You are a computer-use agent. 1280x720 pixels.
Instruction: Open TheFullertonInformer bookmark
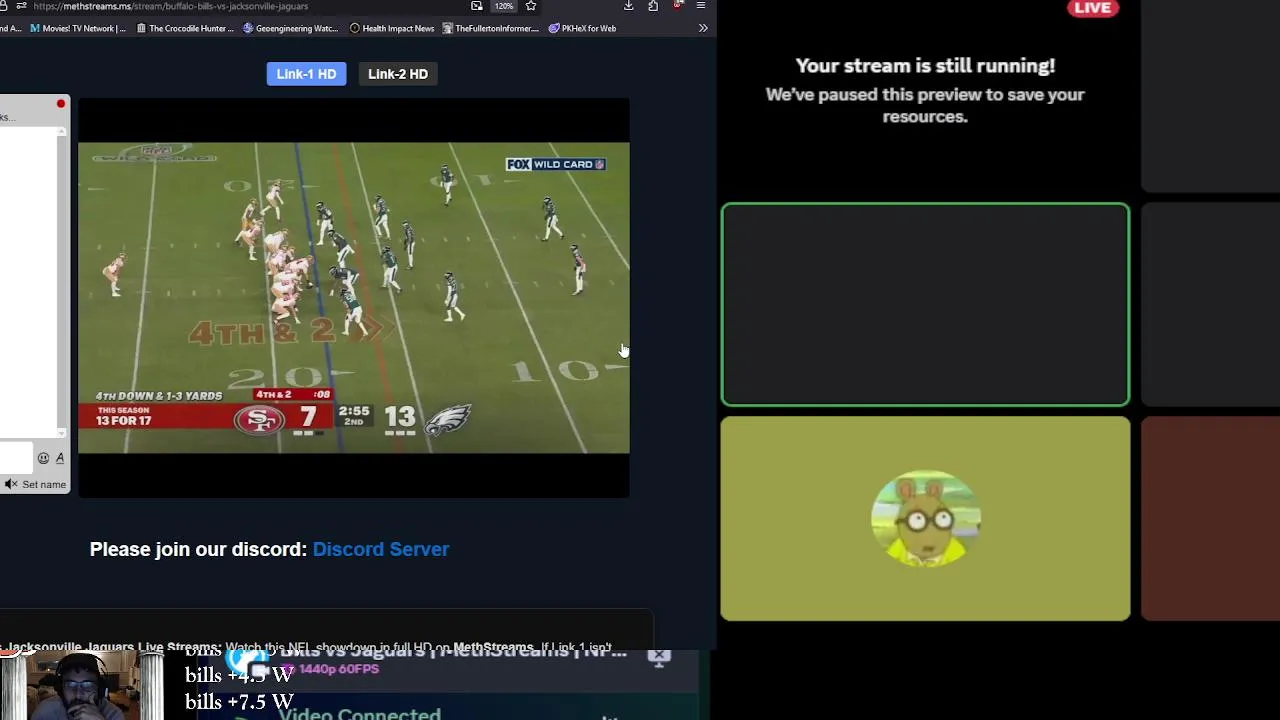[491, 28]
